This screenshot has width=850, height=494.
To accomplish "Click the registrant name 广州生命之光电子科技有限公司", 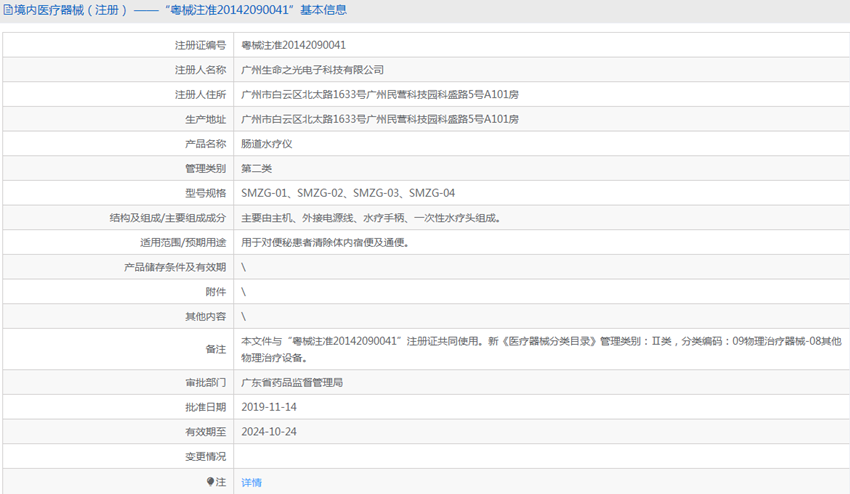I will pyautogui.click(x=312, y=70).
